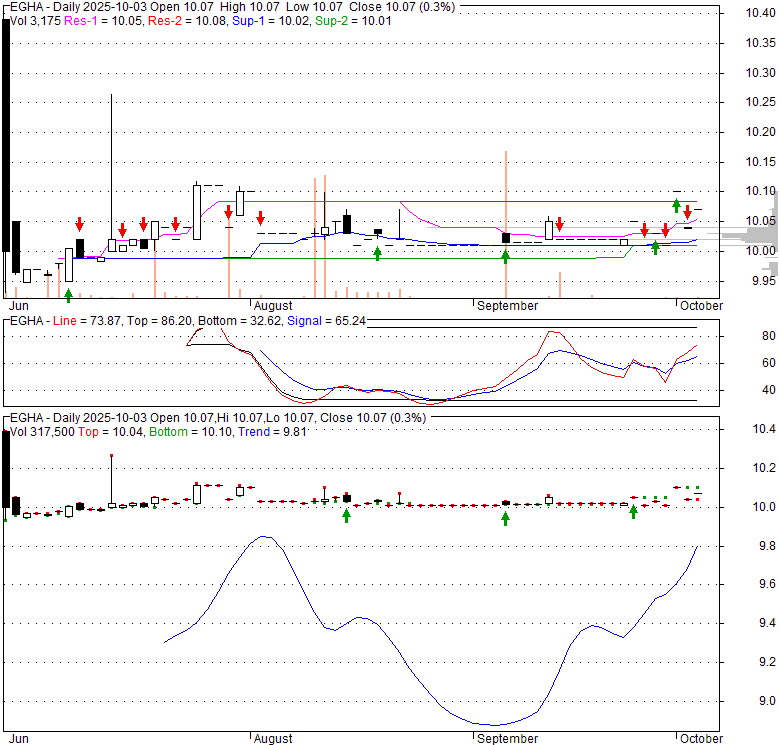Click the green arrow under the tall September volume spike
The width and height of the screenshot is (780, 745).
point(505,256)
